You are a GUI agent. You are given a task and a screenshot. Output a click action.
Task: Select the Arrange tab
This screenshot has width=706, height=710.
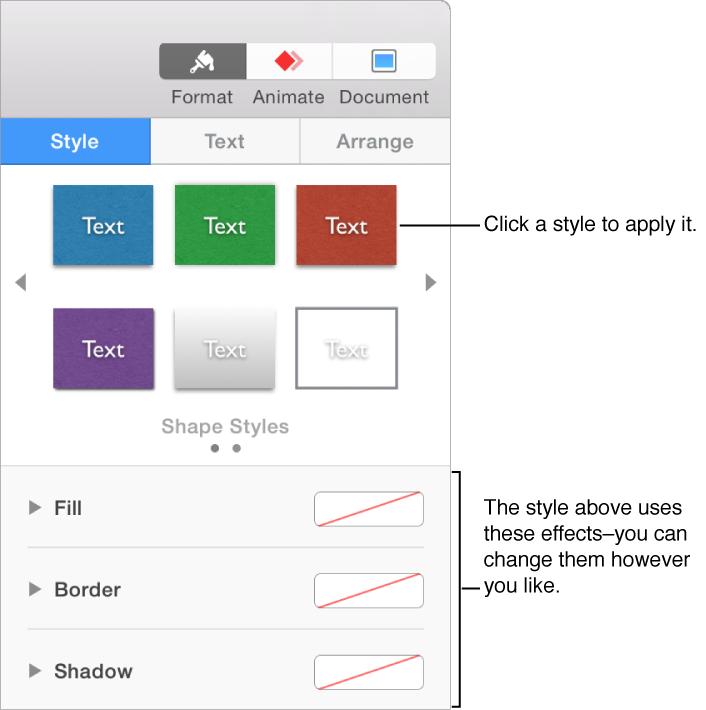coord(375,141)
